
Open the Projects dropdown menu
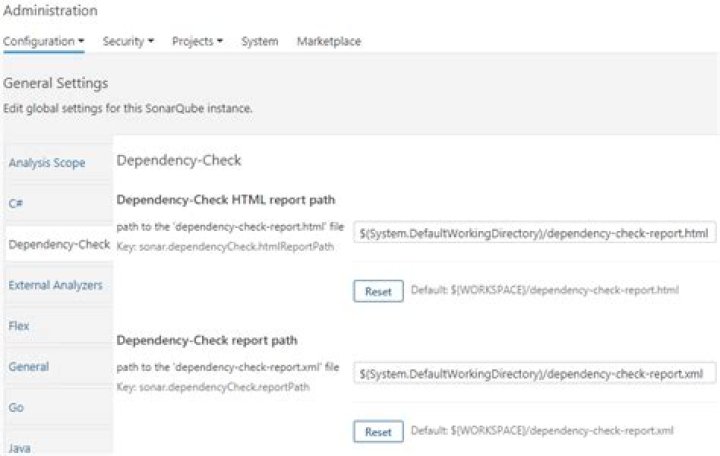[197, 41]
